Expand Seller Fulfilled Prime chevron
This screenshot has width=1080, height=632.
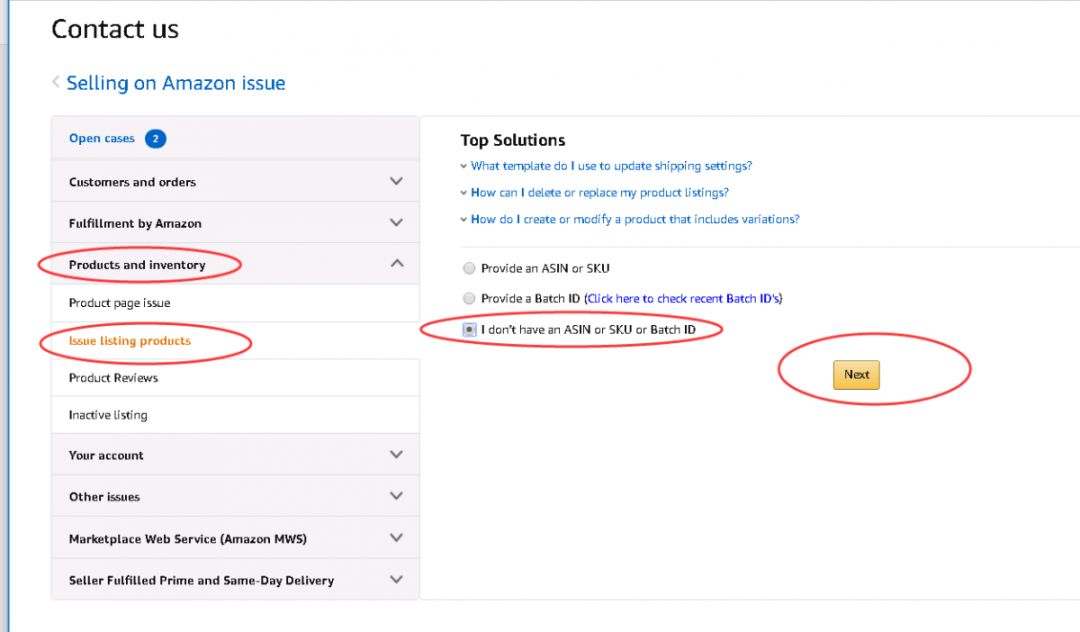[396, 580]
